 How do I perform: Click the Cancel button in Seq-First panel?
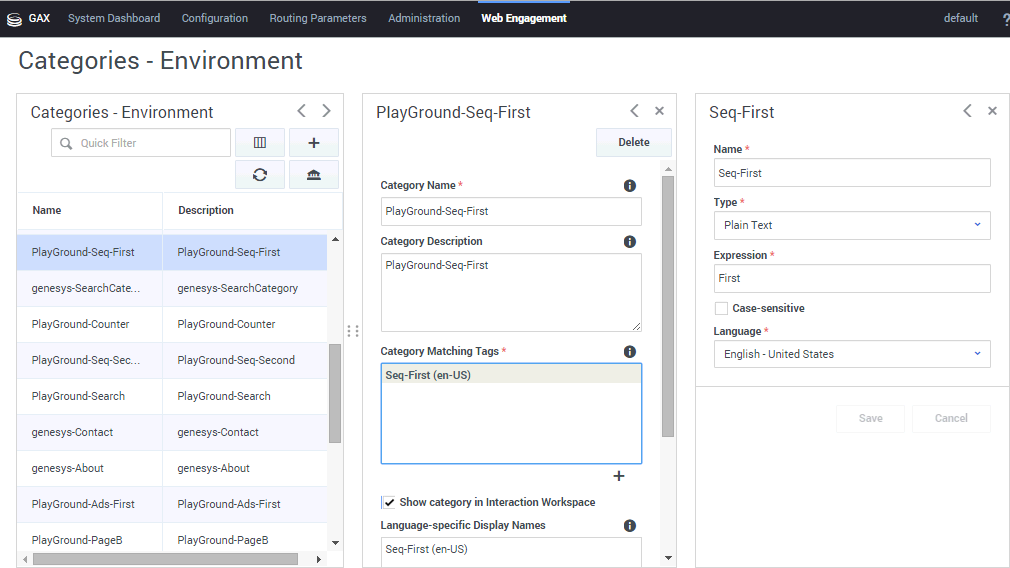click(x=951, y=419)
